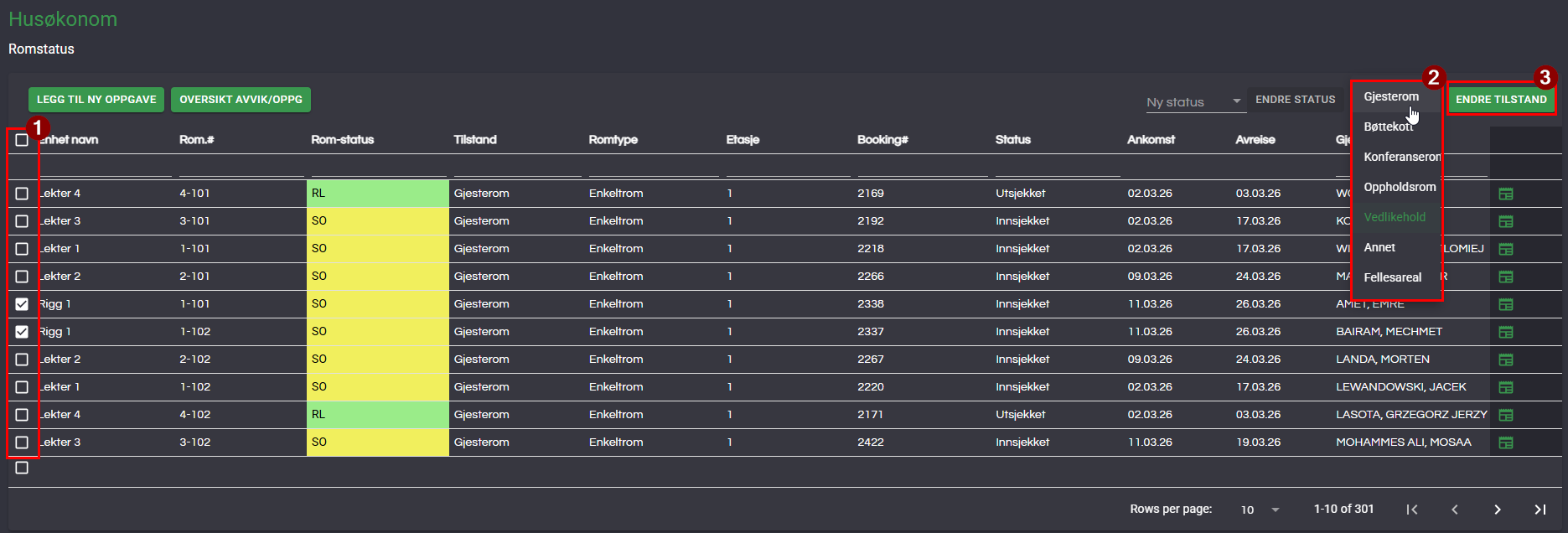Open calendar icon for booking 2169 row
This screenshot has height=533, width=1568.
1505,194
